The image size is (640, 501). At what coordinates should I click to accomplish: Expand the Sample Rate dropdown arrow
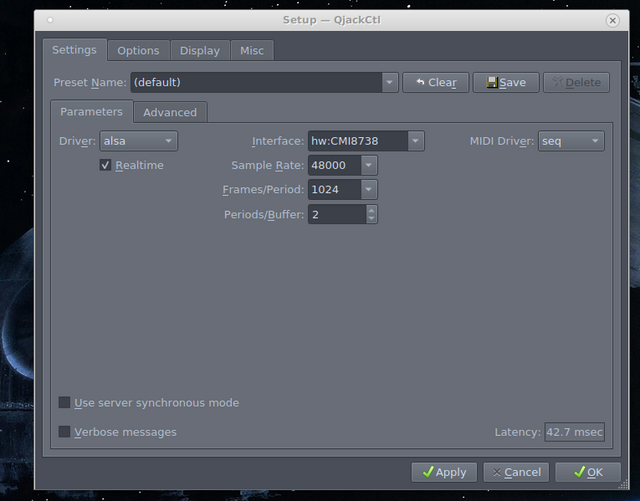coord(369,165)
